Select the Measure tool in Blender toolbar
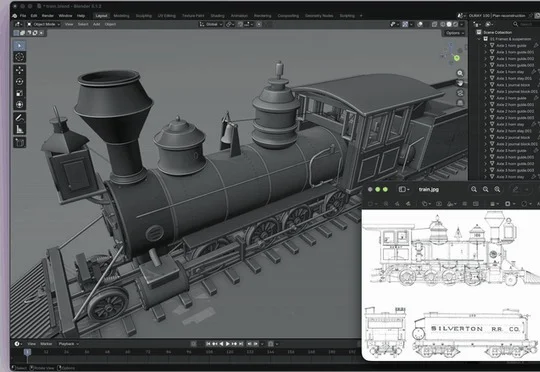The image size is (540, 372). click(19, 129)
